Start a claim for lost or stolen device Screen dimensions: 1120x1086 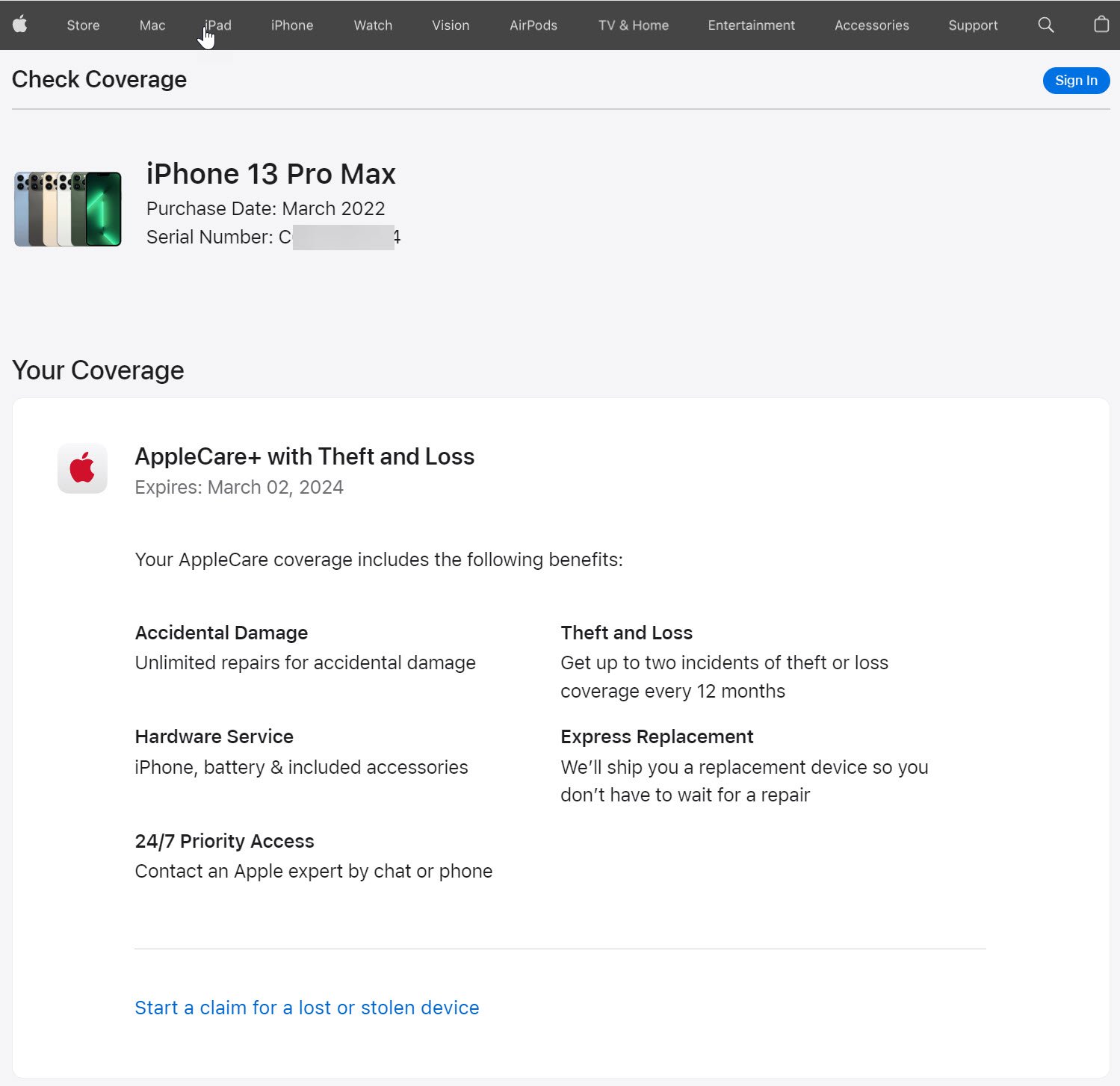point(307,1008)
